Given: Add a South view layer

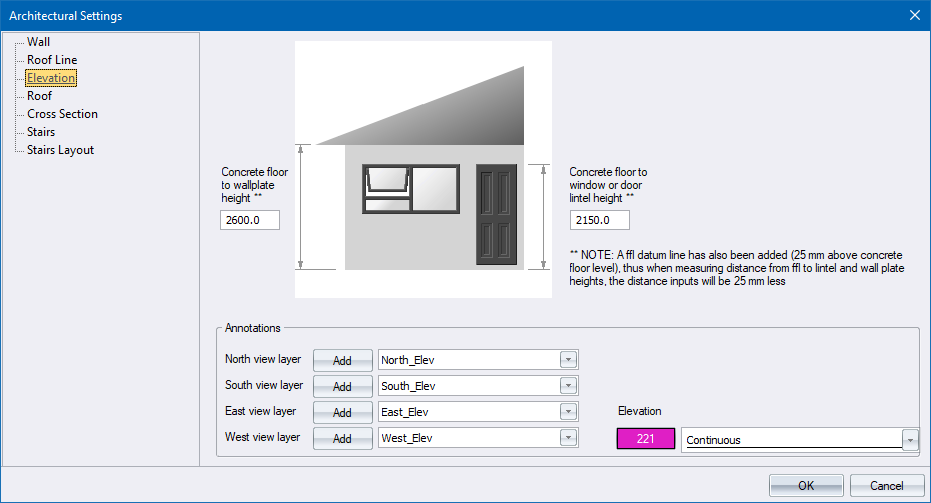Looking at the screenshot, I should (x=342, y=386).
